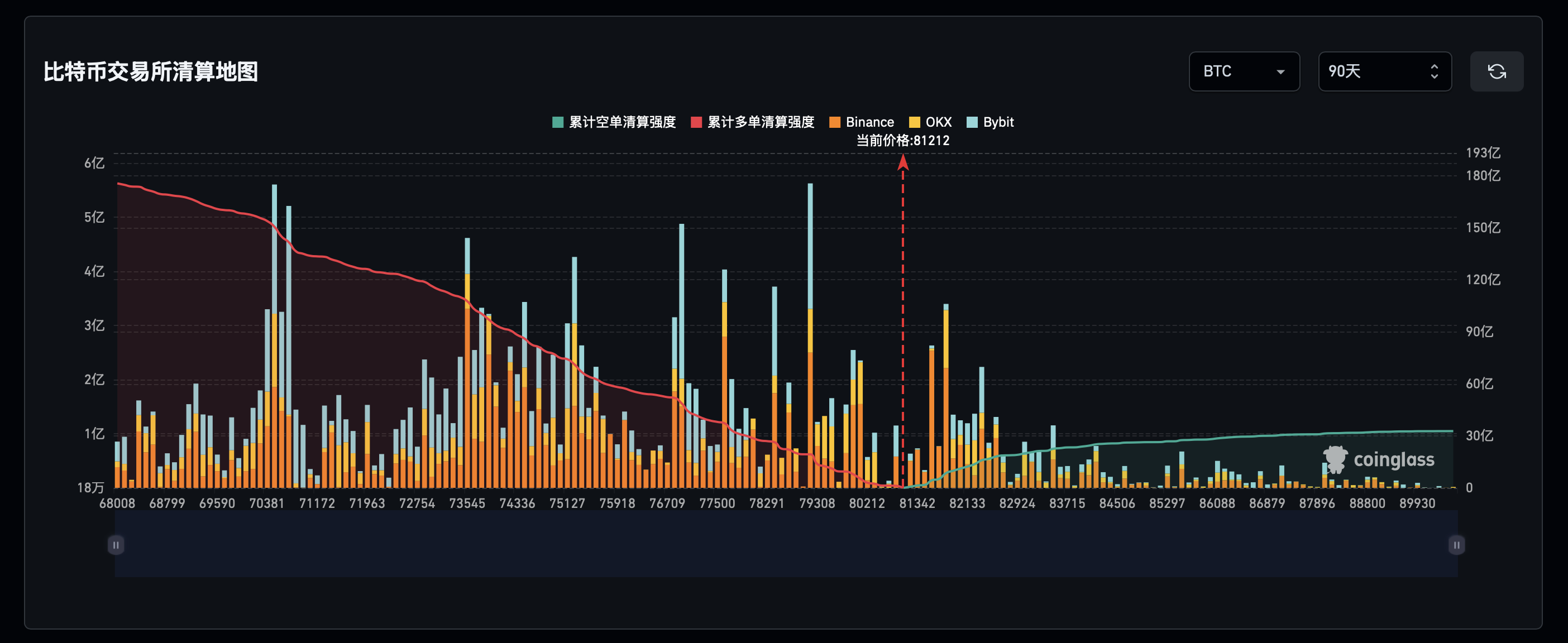This screenshot has width=1568, height=643.
Task: Click the left zoom slider handle
Action: [x=116, y=544]
